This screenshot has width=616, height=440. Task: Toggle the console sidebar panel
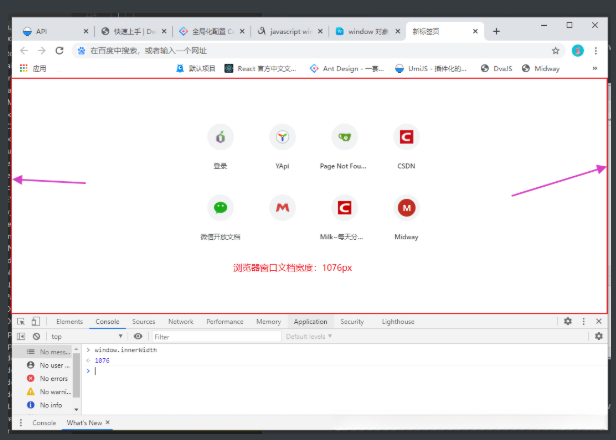coord(21,337)
